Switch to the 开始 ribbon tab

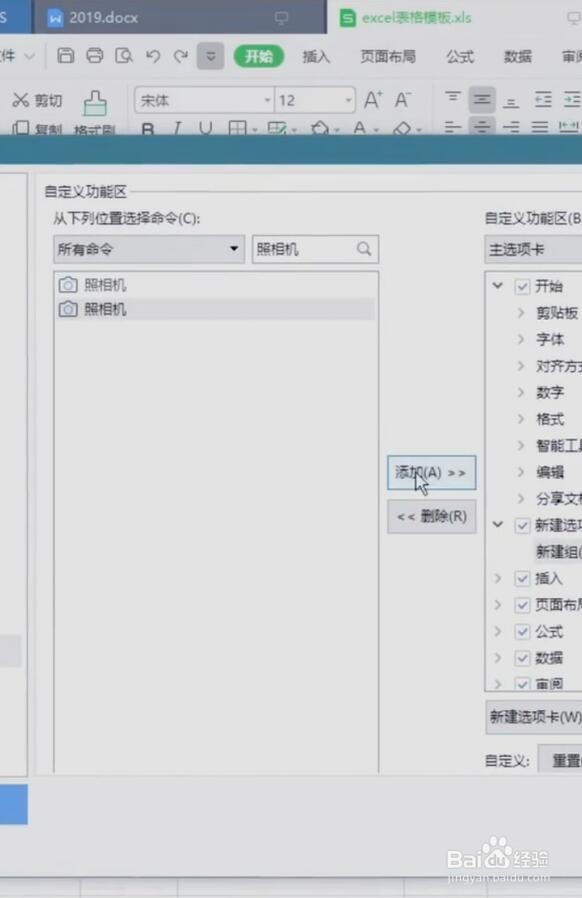coord(259,56)
